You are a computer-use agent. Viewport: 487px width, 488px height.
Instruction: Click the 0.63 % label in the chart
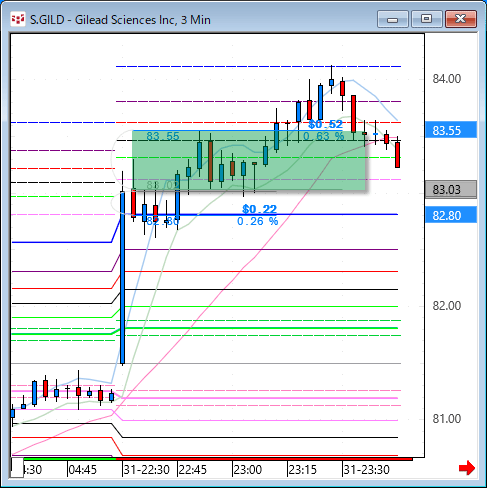click(324, 136)
